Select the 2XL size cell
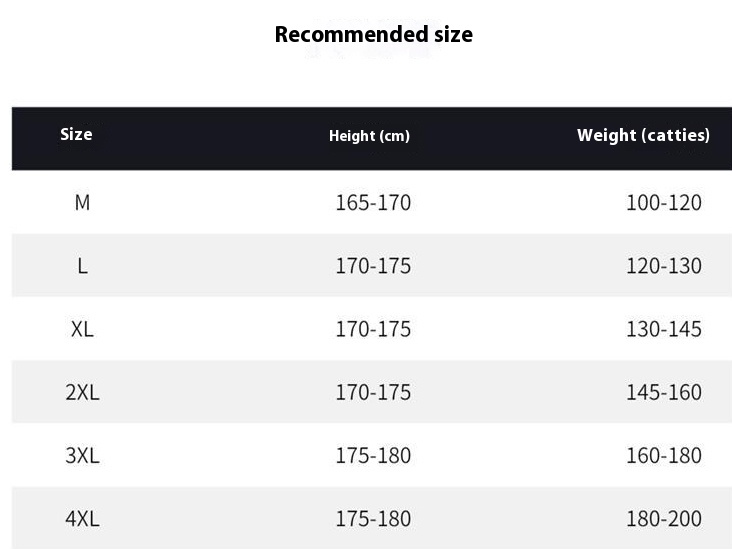Image resolution: width=732 pixels, height=549 pixels. (x=82, y=392)
